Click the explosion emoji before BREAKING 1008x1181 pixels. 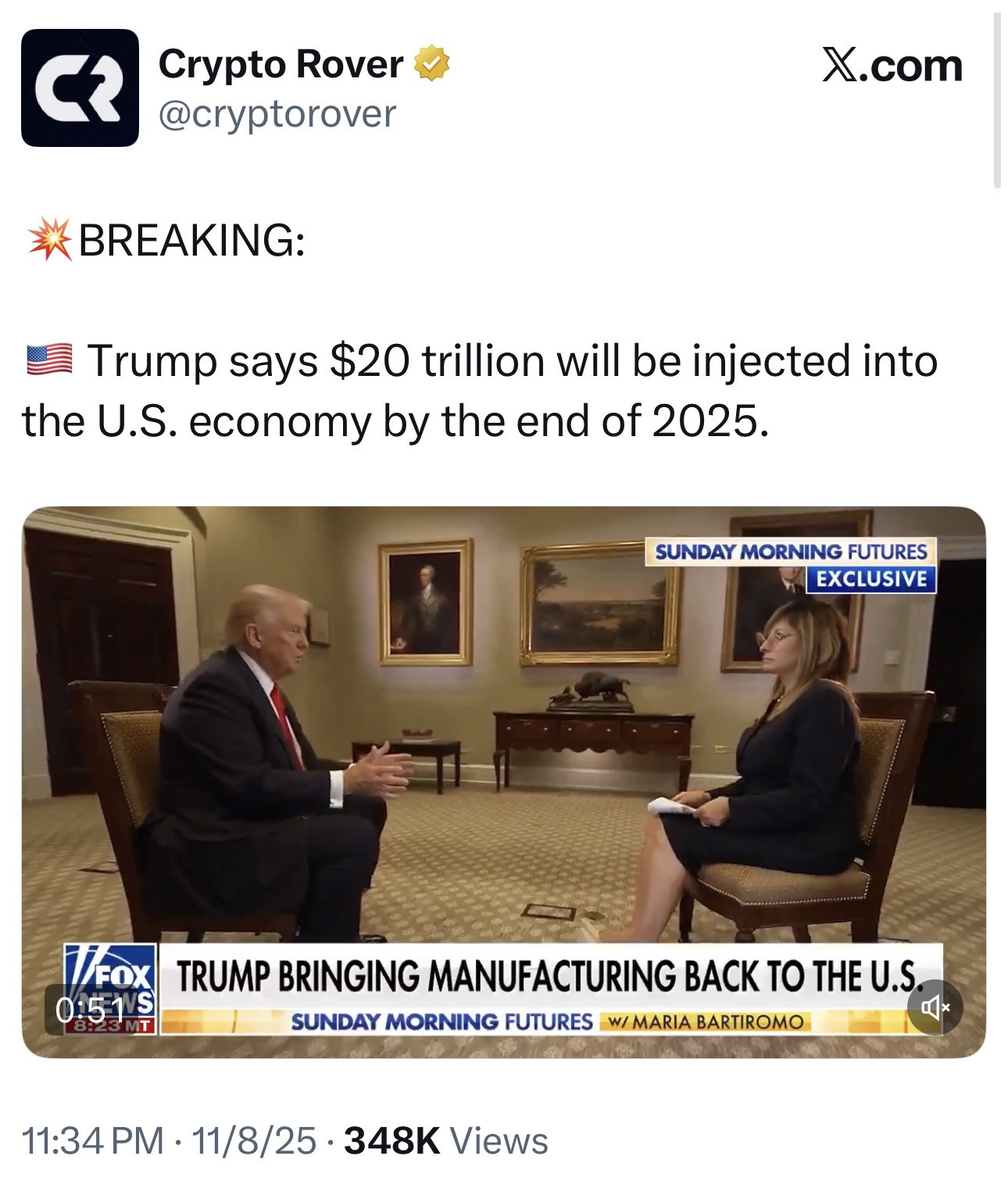point(49,240)
